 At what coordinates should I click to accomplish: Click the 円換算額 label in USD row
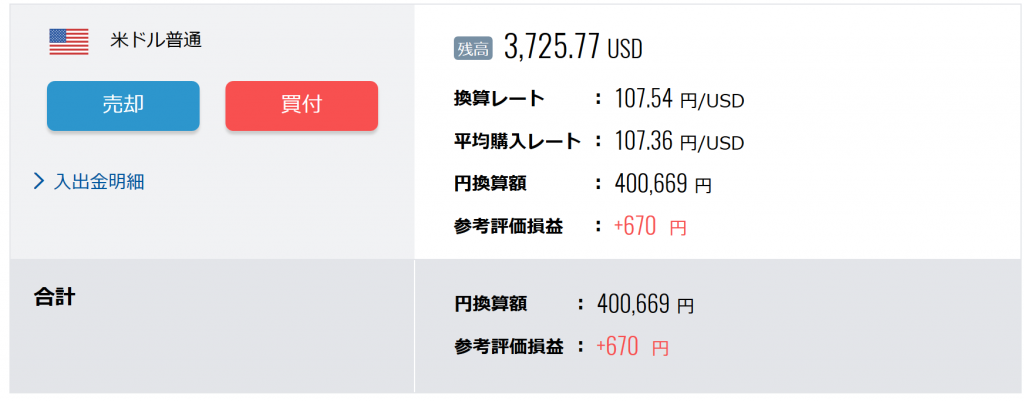pos(490,184)
